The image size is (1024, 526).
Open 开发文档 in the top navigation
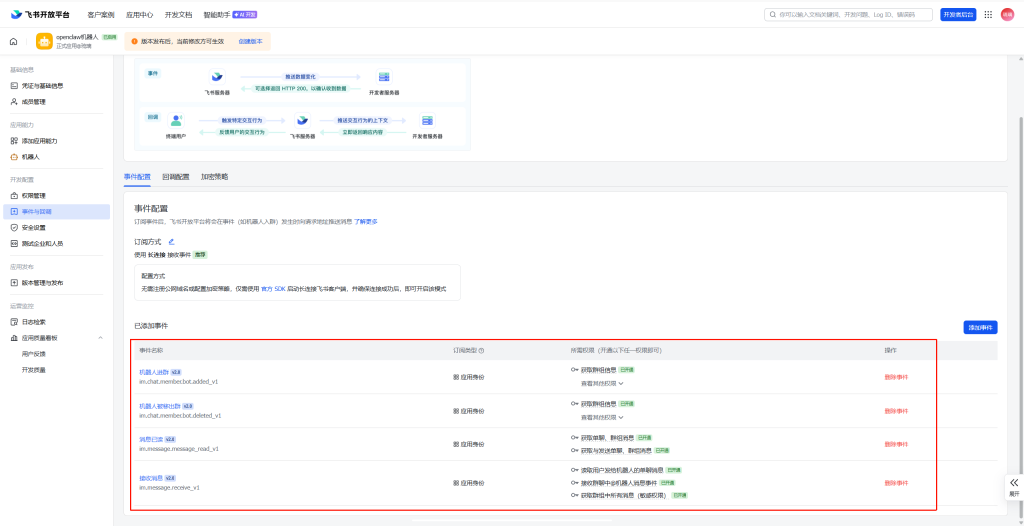178,15
